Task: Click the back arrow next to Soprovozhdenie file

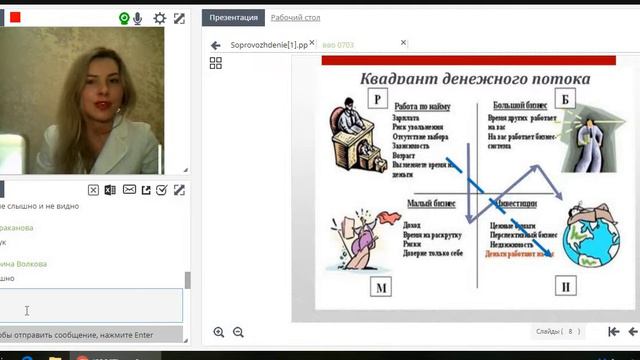Action: [216, 45]
